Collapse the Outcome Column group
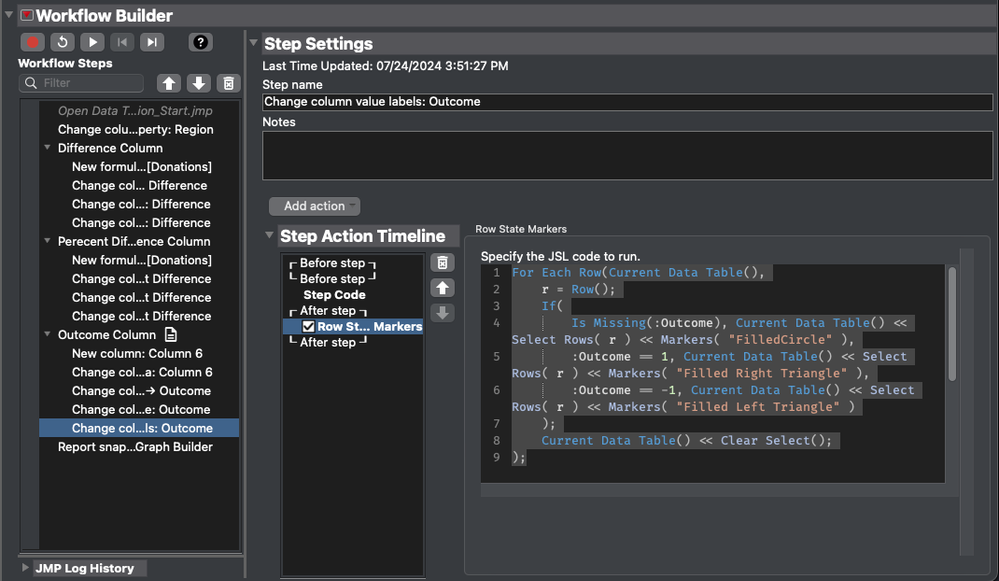Image resolution: width=999 pixels, height=581 pixels. [47, 334]
